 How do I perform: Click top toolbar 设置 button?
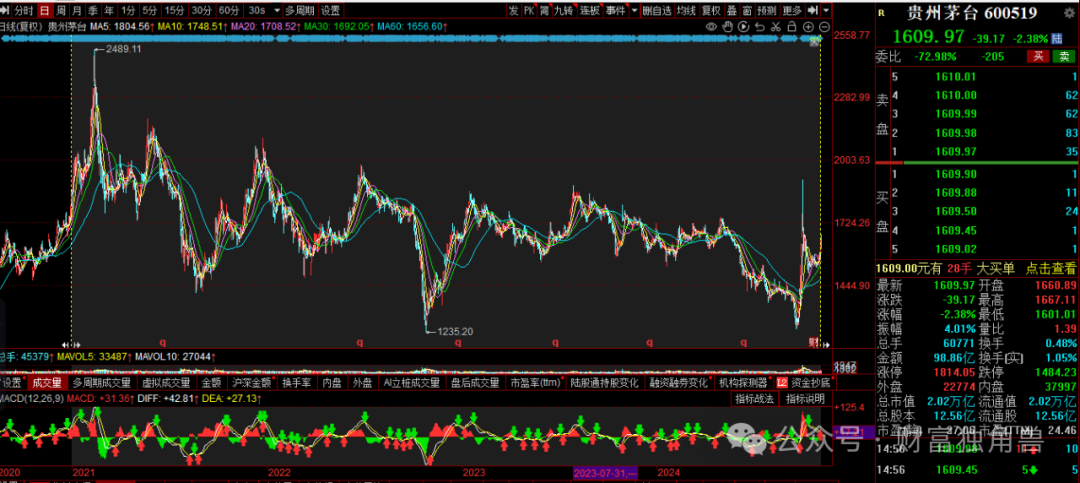pos(331,10)
